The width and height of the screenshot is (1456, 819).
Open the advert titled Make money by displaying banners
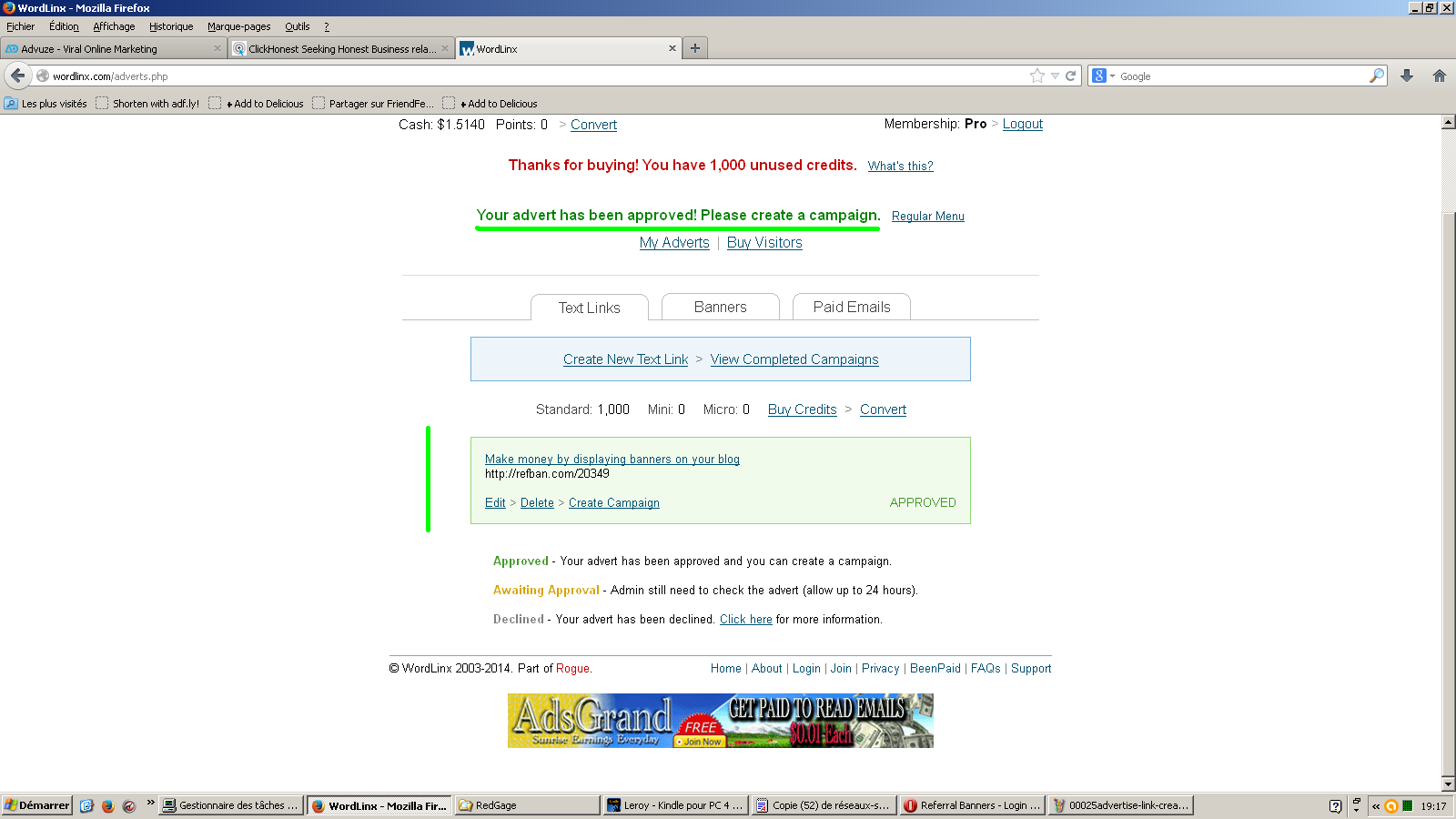click(x=612, y=460)
